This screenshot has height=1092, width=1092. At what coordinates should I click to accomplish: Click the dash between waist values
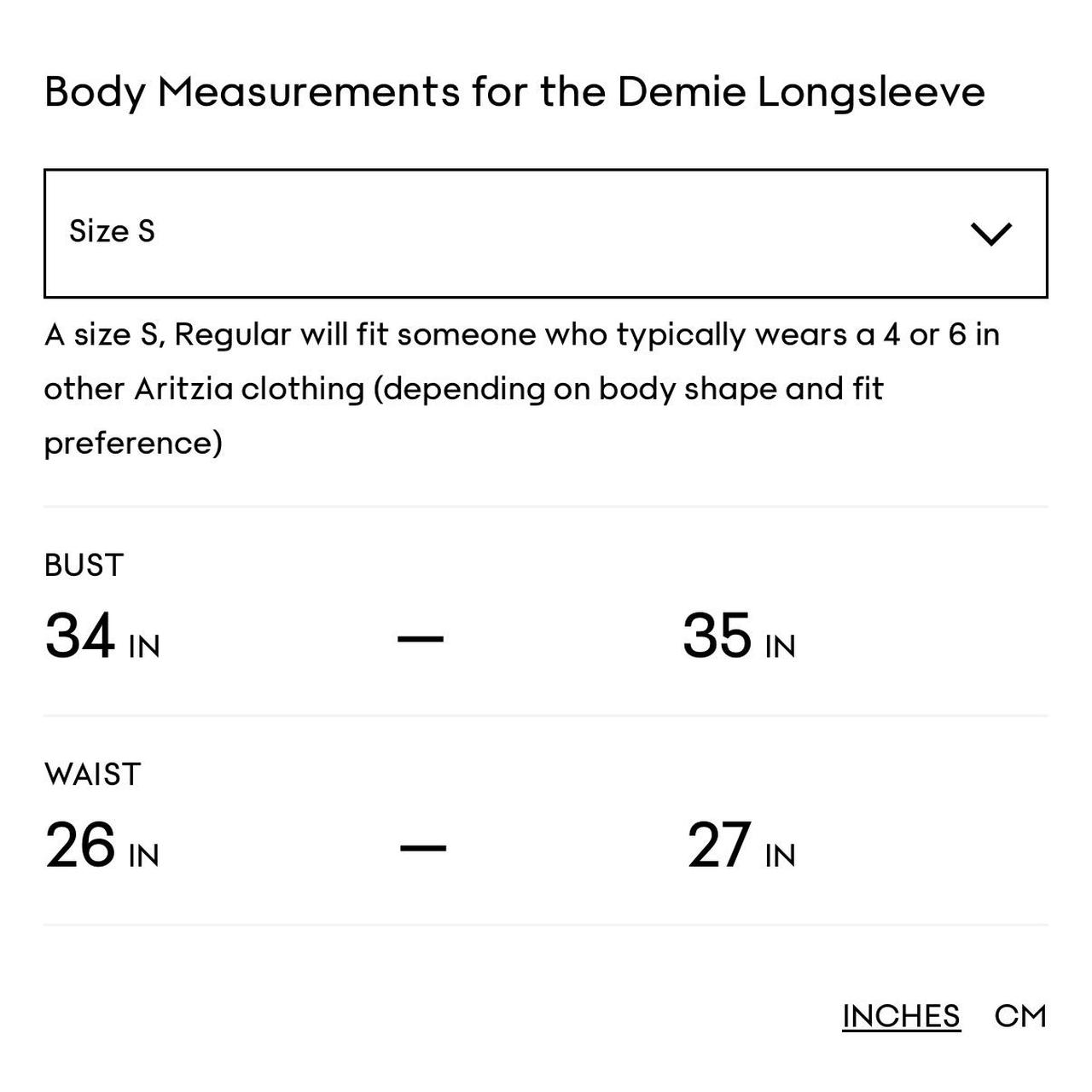pyautogui.click(x=423, y=847)
